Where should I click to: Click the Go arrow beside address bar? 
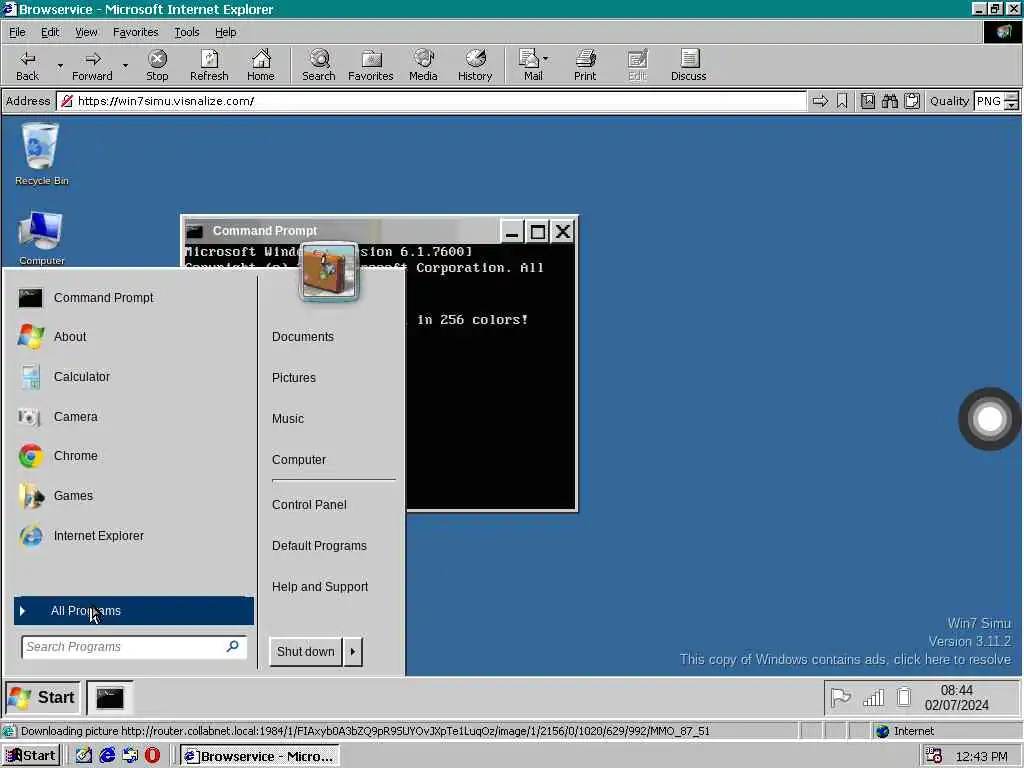pos(820,101)
